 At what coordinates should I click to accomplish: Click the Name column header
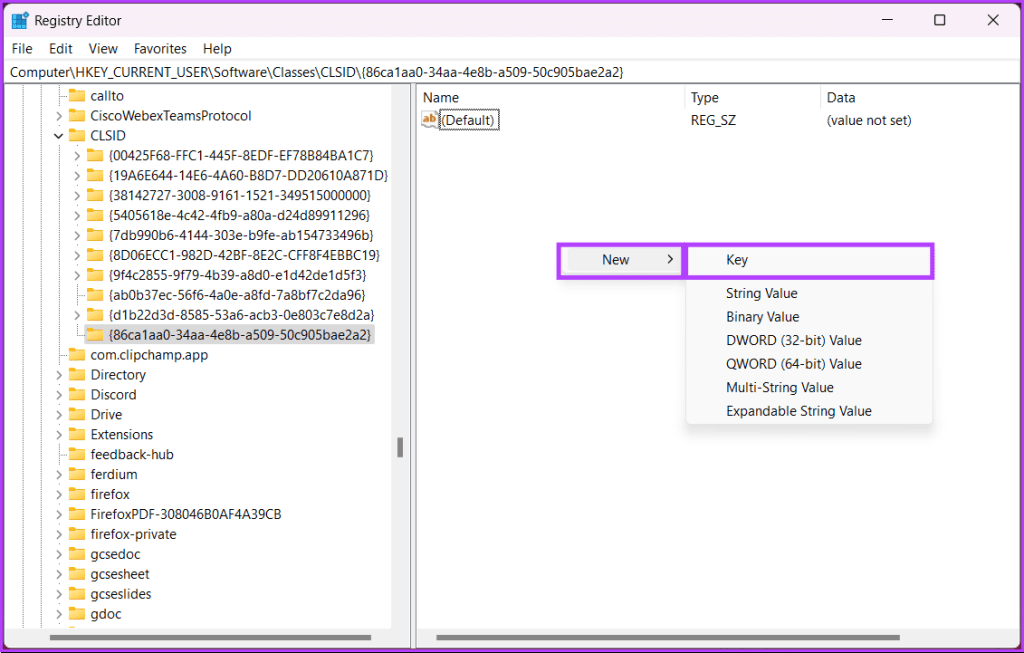[x=551, y=97]
